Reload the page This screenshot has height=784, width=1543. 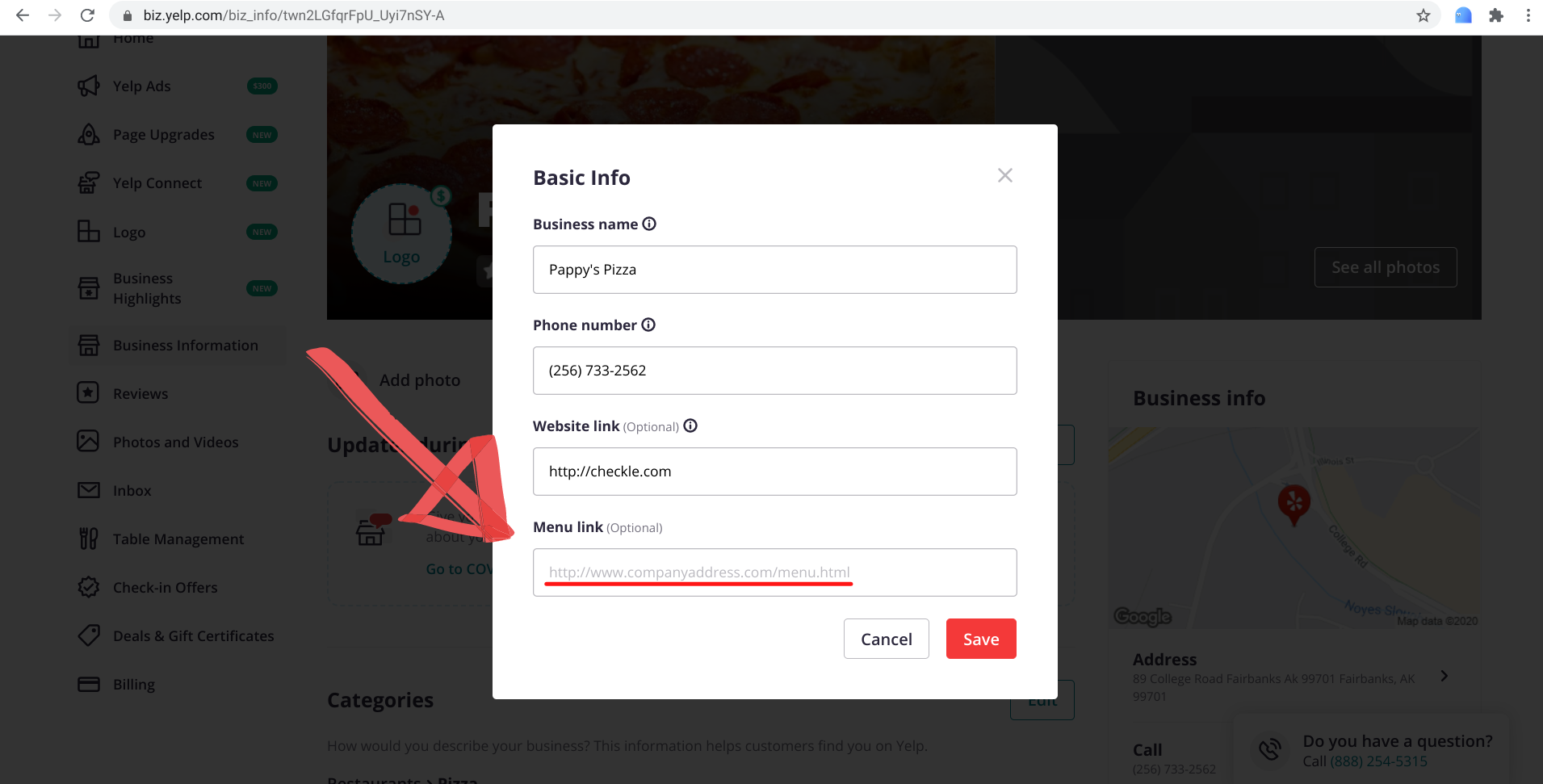87,15
